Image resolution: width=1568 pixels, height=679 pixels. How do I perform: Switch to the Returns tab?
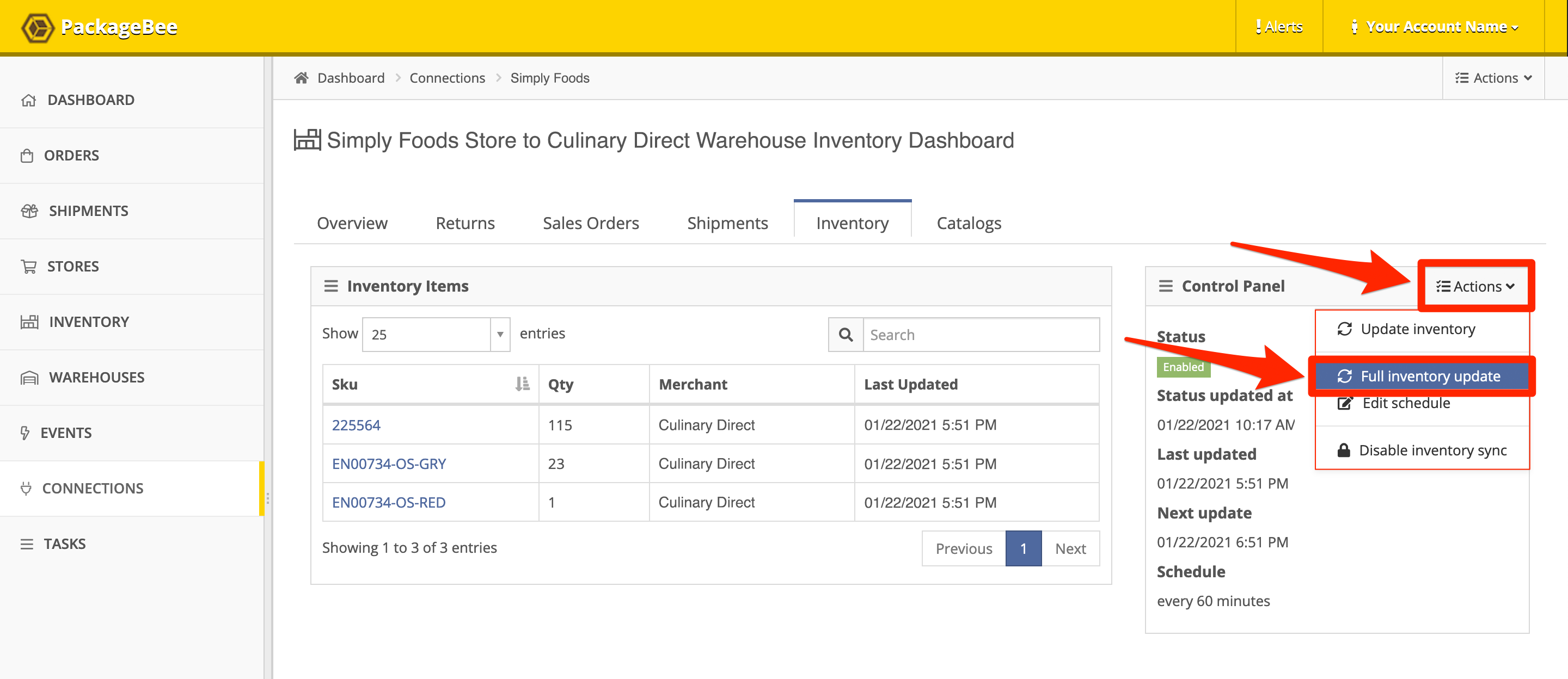(x=465, y=223)
